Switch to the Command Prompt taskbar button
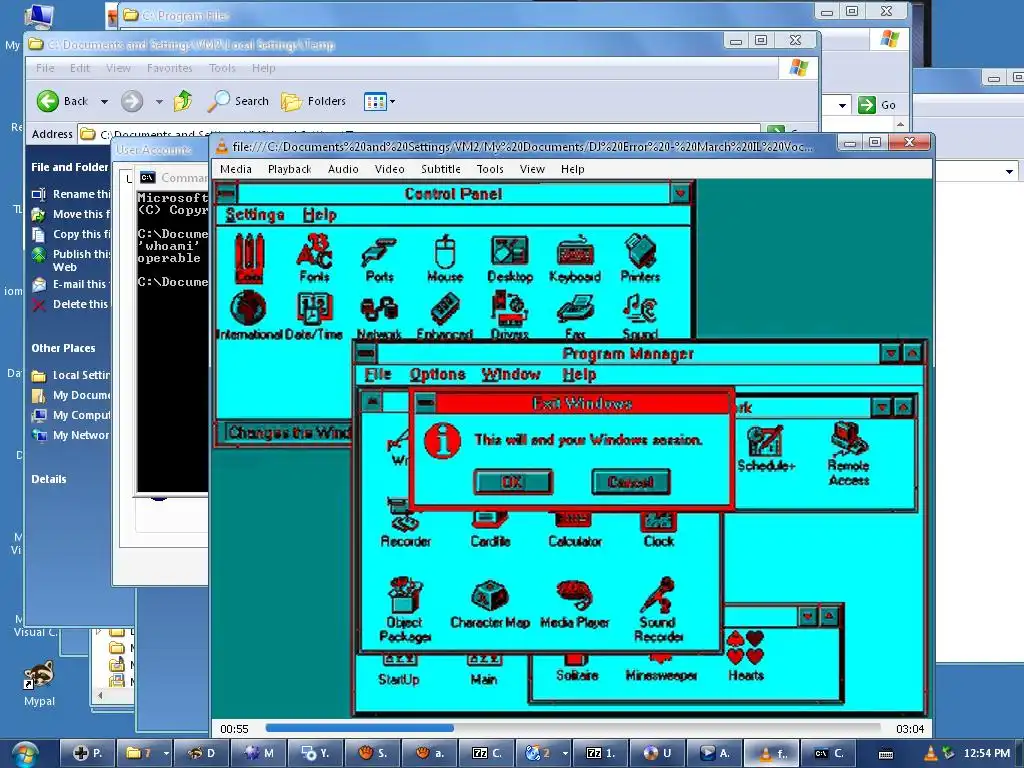1024x768 pixels. point(828,753)
